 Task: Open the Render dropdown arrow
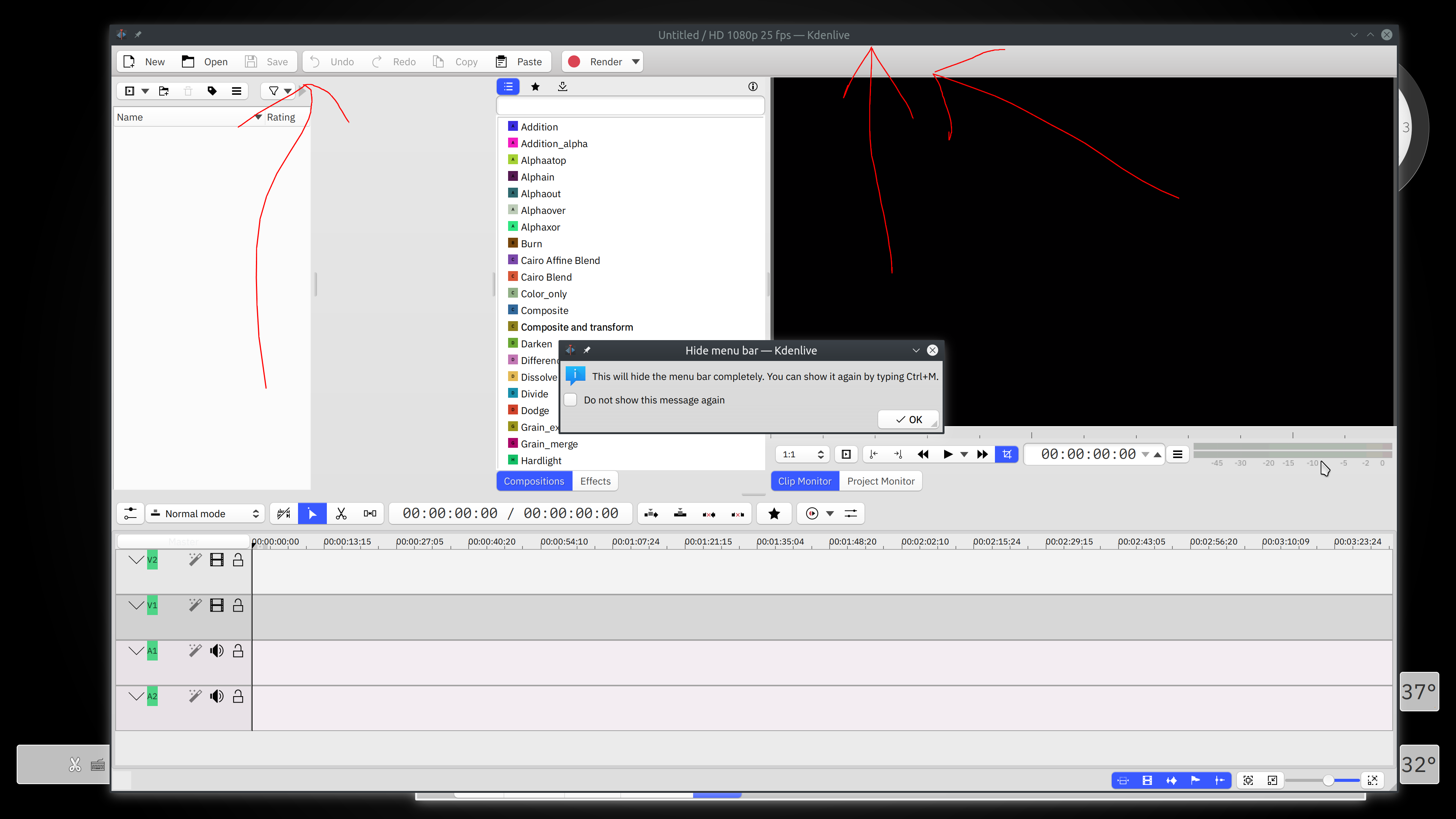coord(635,61)
